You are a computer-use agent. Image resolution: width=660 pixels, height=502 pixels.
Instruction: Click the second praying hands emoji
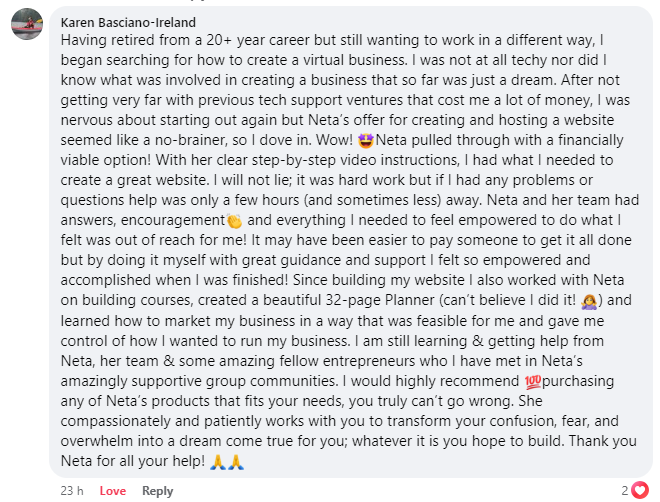(235, 461)
